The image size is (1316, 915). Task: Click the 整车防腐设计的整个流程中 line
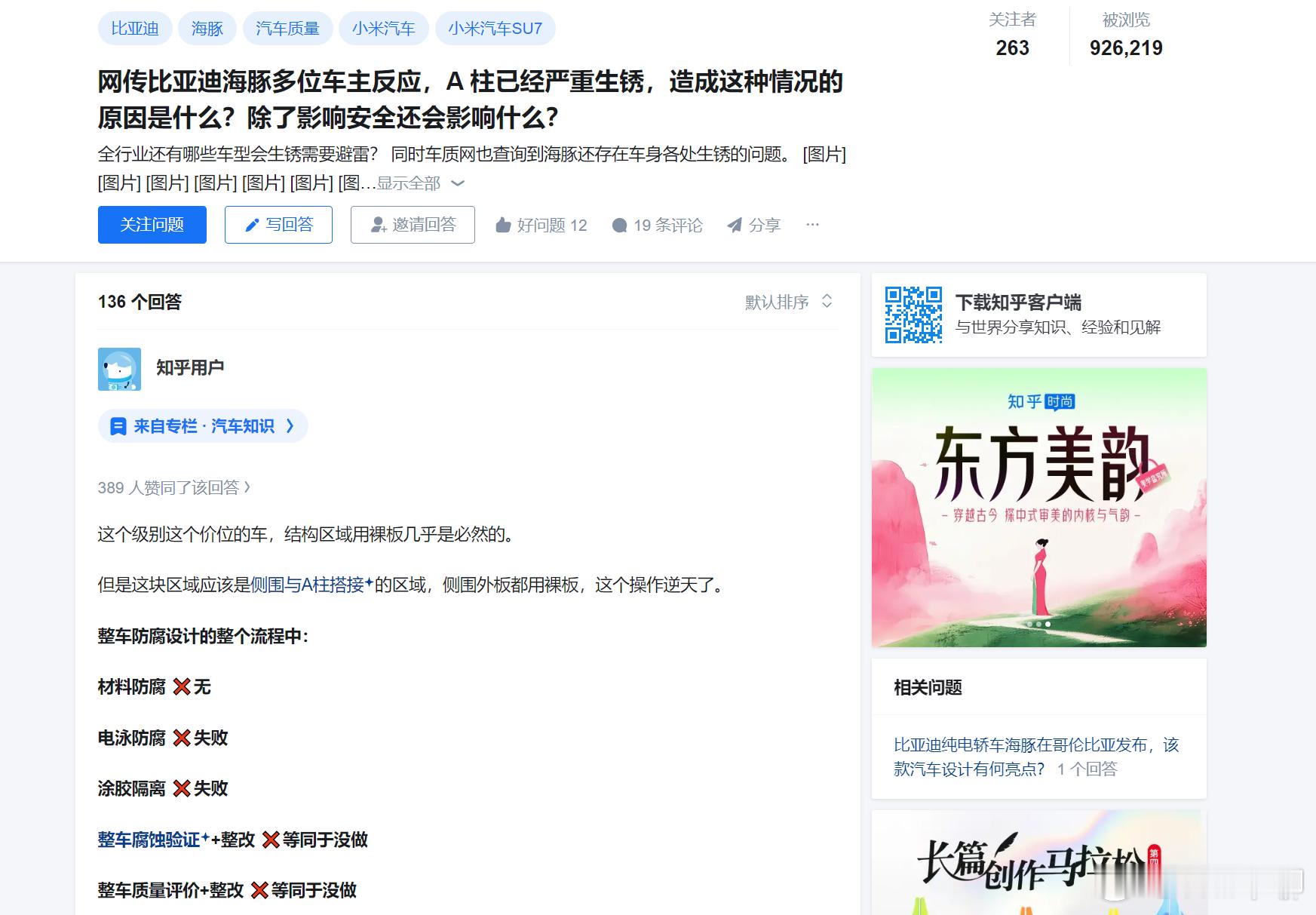pos(204,637)
